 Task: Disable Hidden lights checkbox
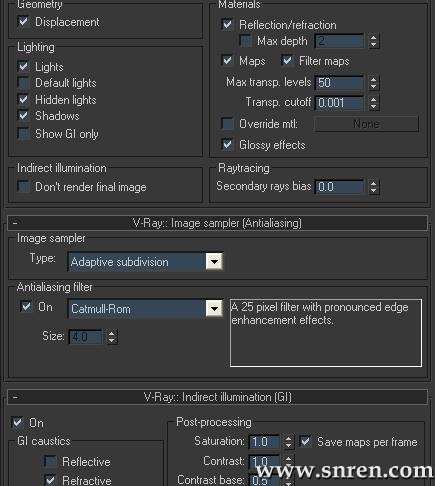23,100
